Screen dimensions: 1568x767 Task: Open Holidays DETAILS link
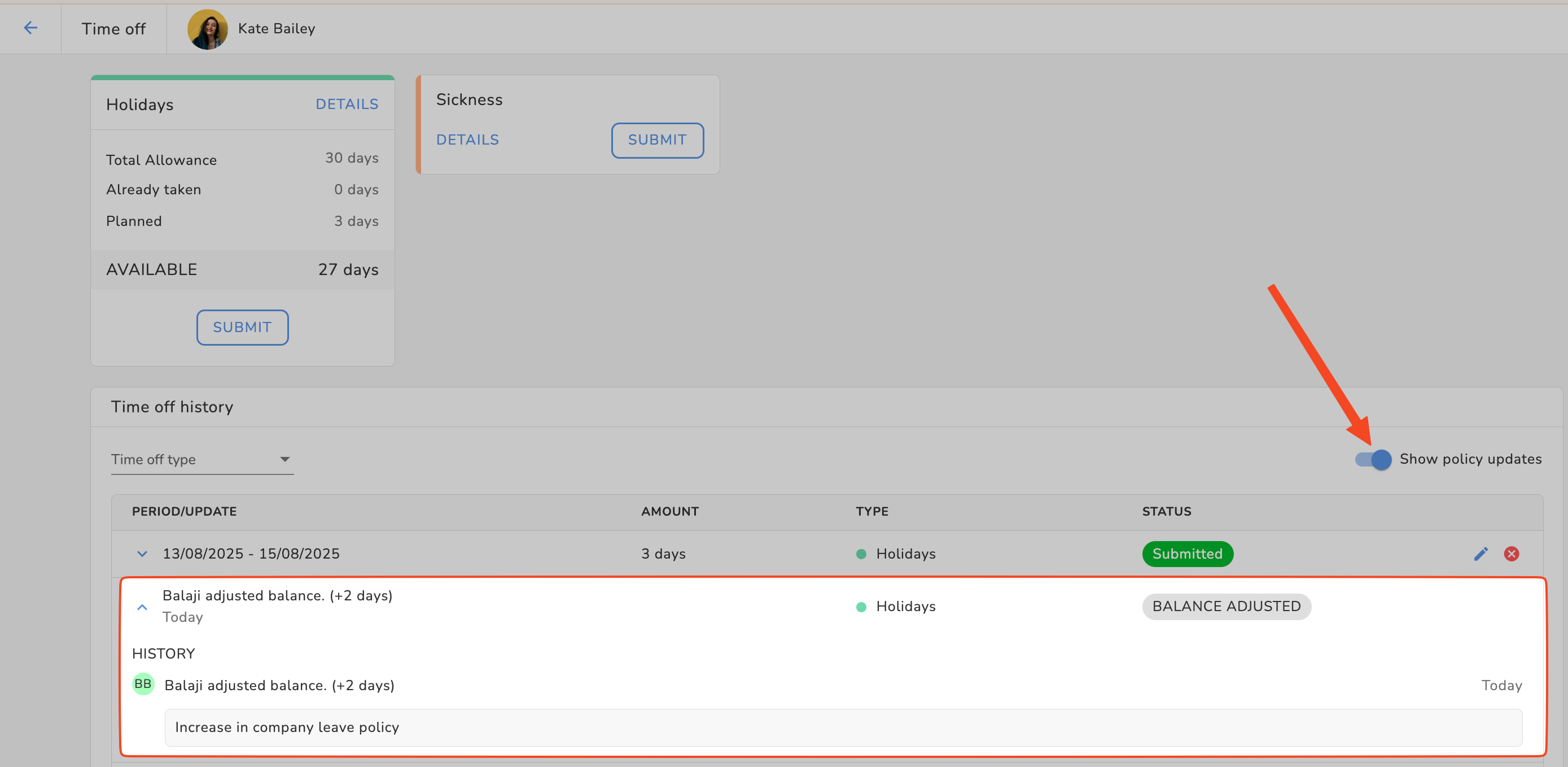(347, 104)
